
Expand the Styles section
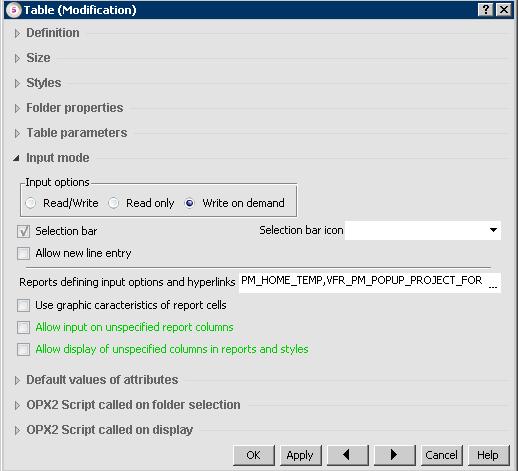click(x=17, y=83)
